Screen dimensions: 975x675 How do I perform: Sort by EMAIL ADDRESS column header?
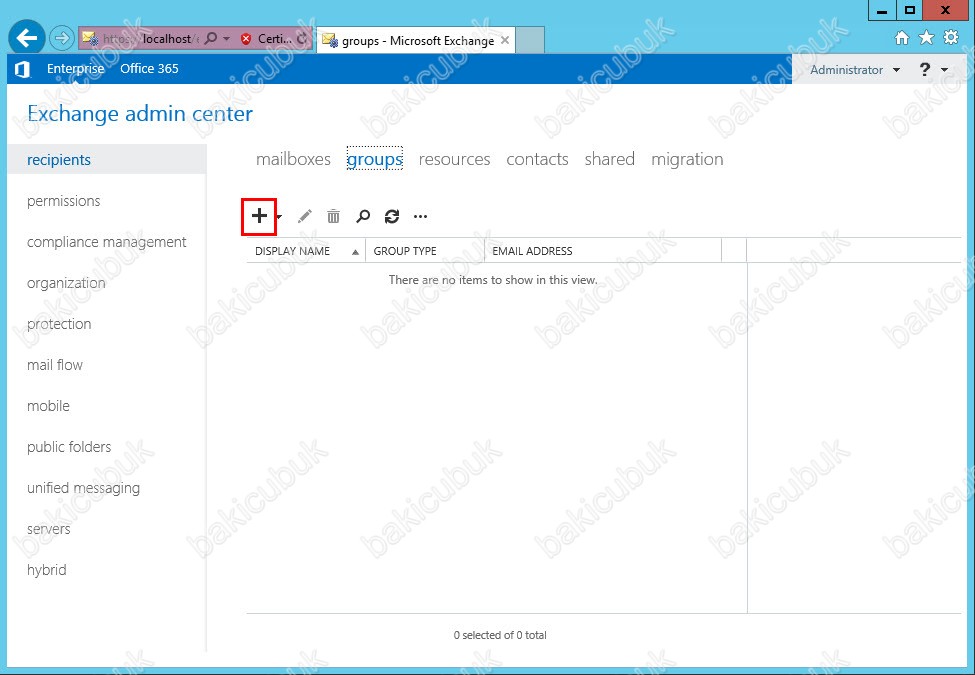(x=603, y=251)
